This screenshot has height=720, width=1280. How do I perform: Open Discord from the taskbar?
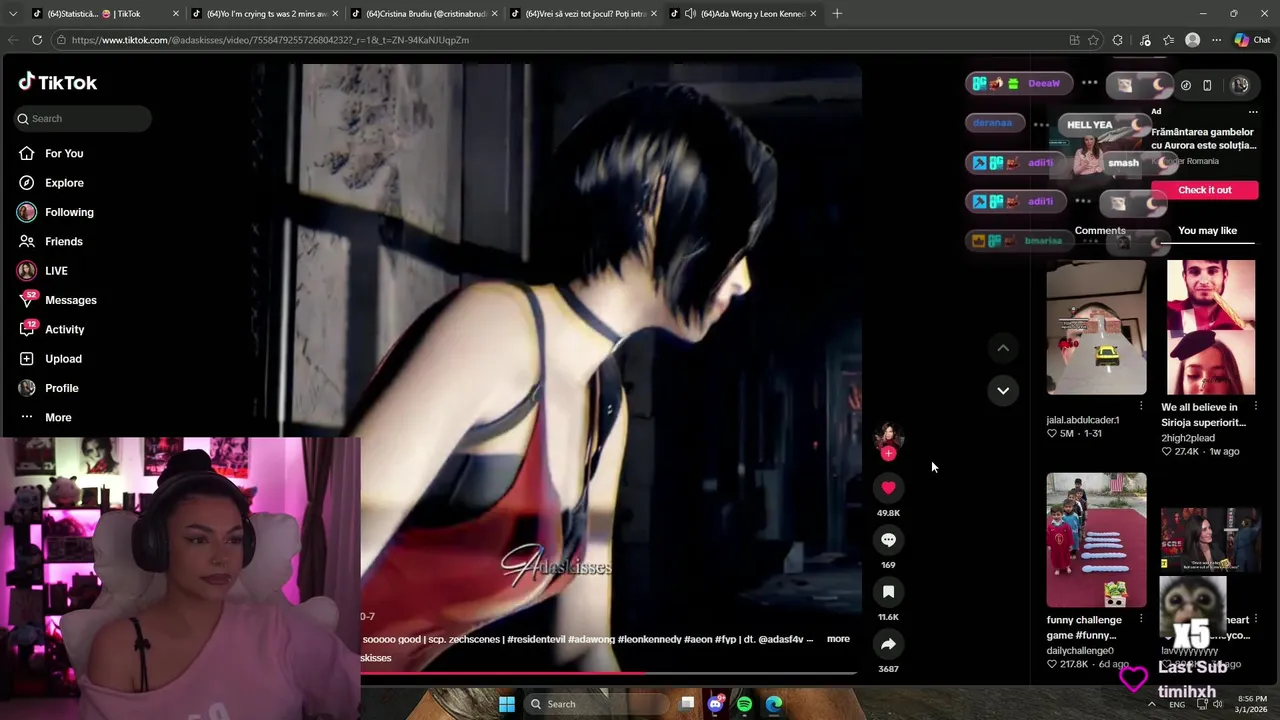[715, 704]
